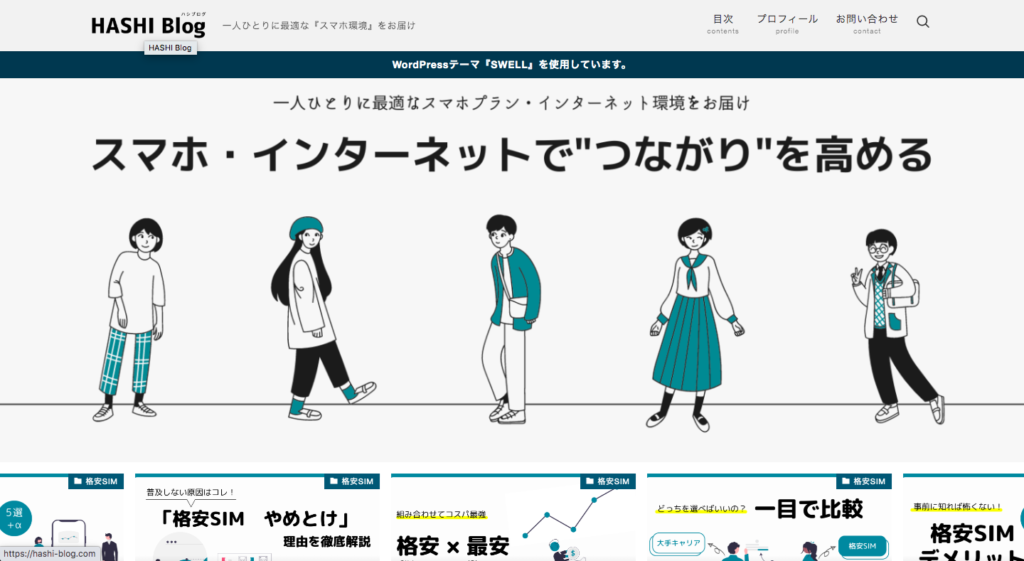Open the 5選+α article card
Image resolution: width=1024 pixels, height=561 pixels.
click(60, 525)
